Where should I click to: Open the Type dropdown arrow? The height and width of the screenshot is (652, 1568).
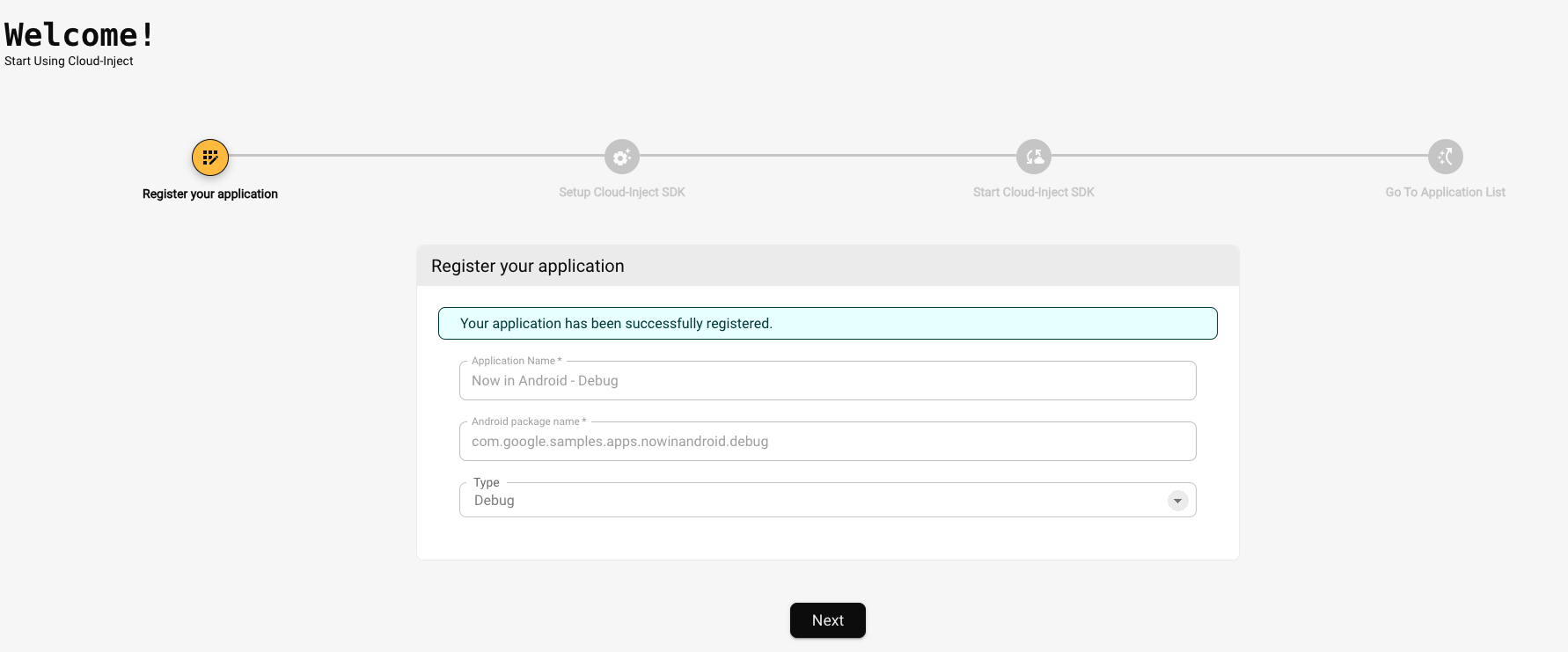(x=1177, y=501)
